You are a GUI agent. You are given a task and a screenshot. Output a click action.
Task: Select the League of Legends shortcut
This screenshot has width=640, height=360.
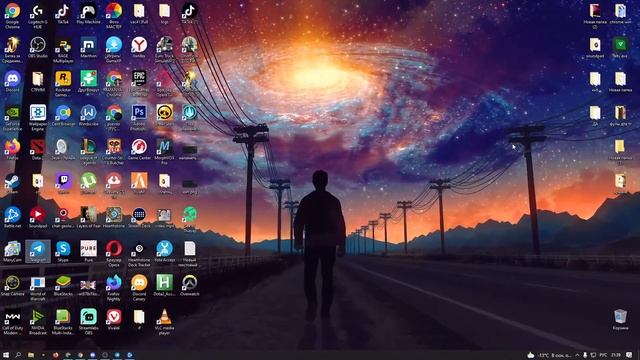[88, 152]
